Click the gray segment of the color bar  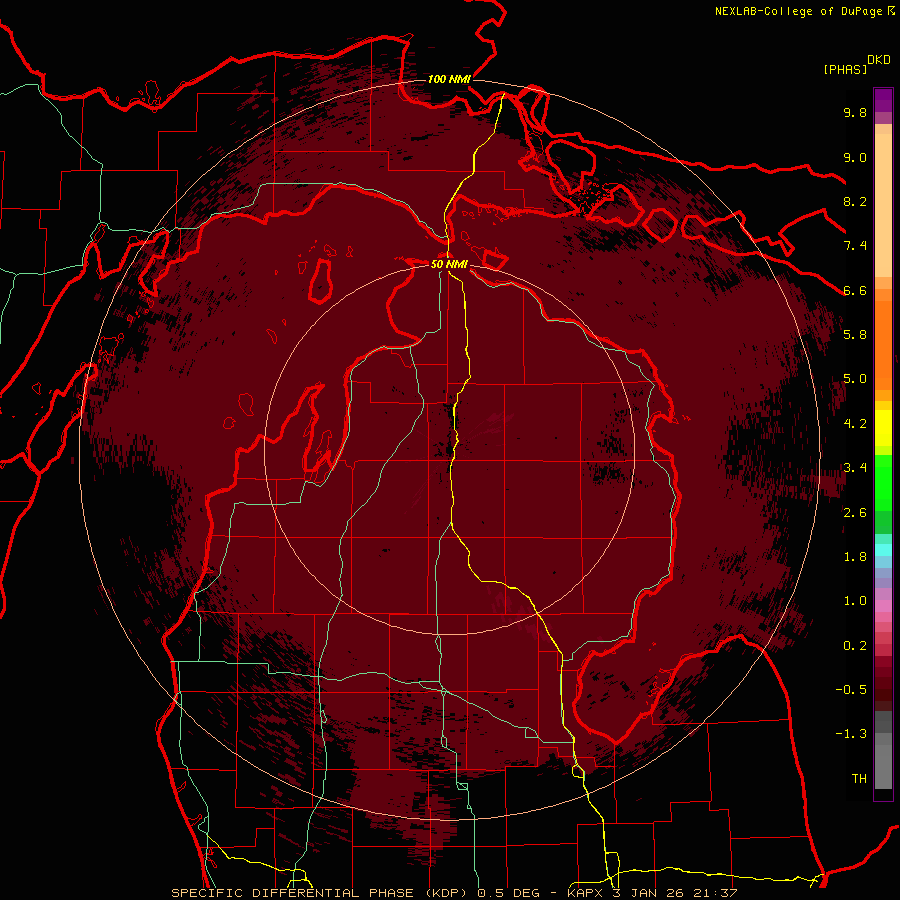click(x=883, y=751)
